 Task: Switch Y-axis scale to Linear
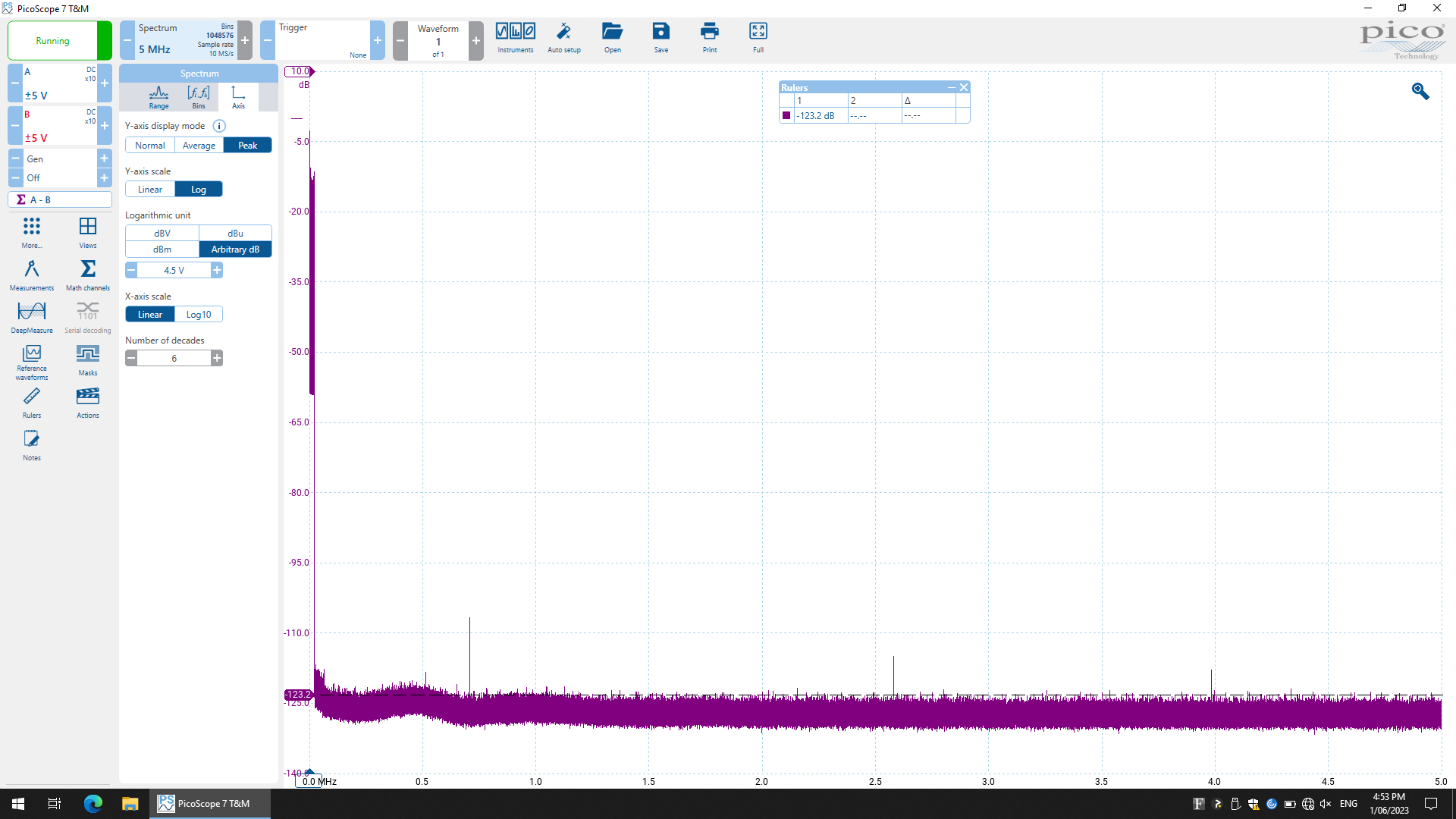[150, 190]
